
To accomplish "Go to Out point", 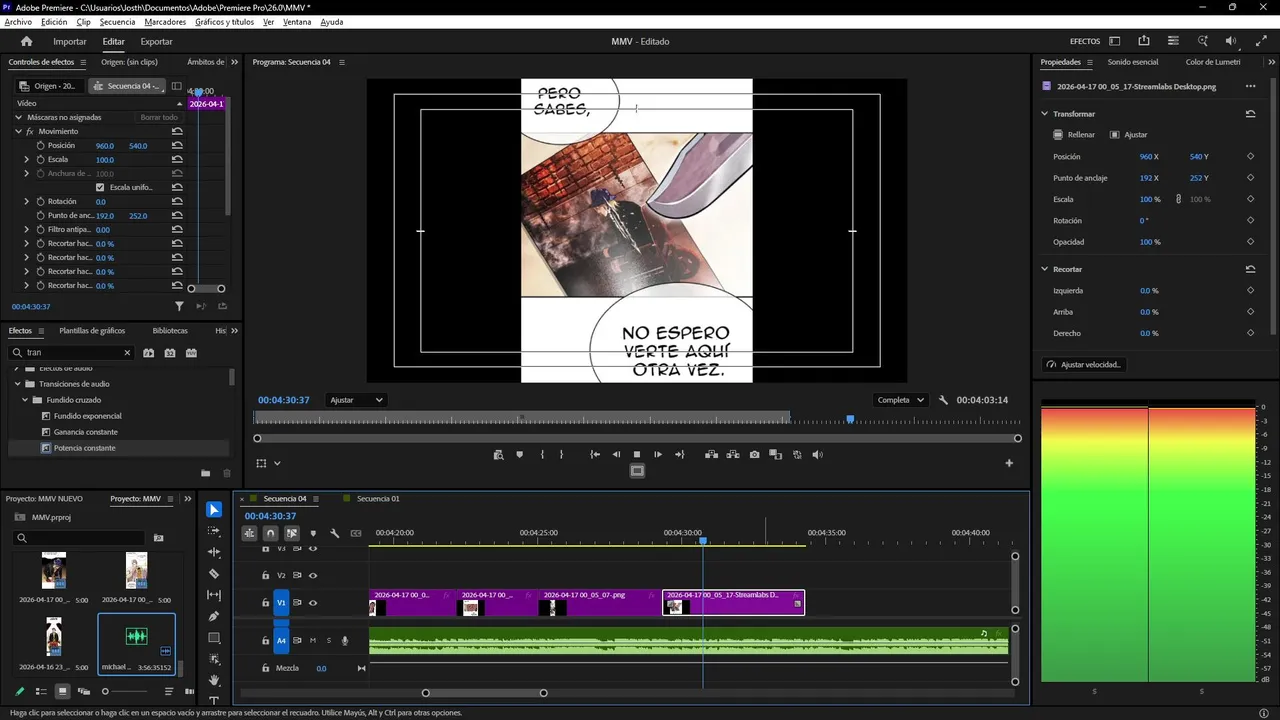I will 680,455.
